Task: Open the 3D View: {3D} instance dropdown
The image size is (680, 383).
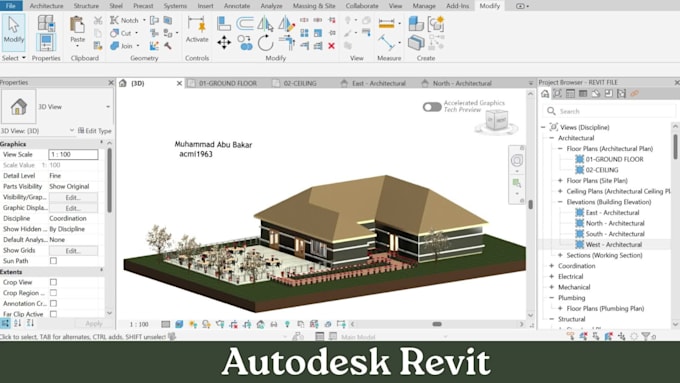Action: coord(72,131)
